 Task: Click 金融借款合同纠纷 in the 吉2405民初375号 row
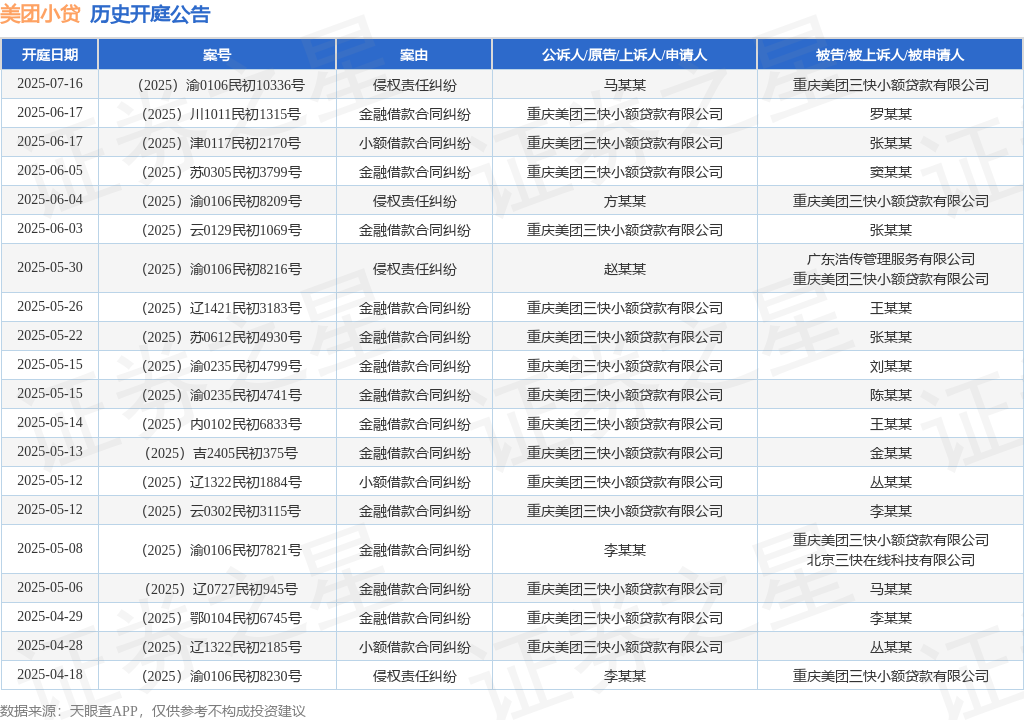click(414, 453)
